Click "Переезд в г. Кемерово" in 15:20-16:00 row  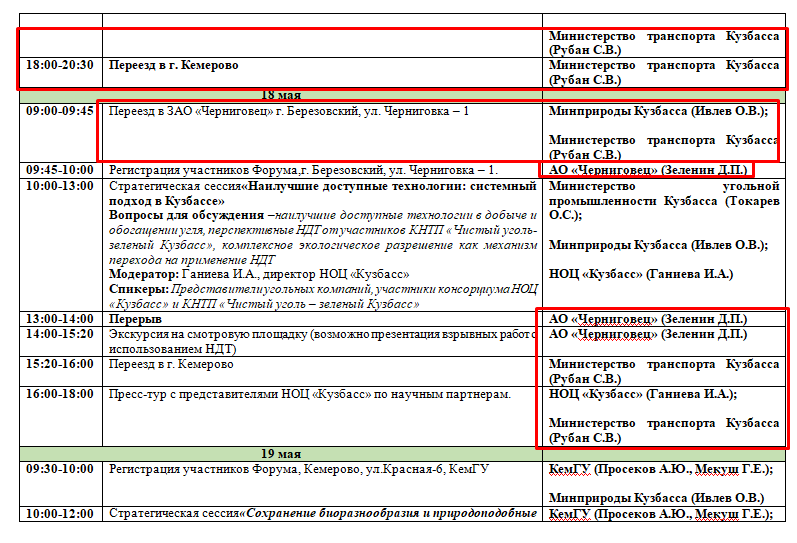171,364
